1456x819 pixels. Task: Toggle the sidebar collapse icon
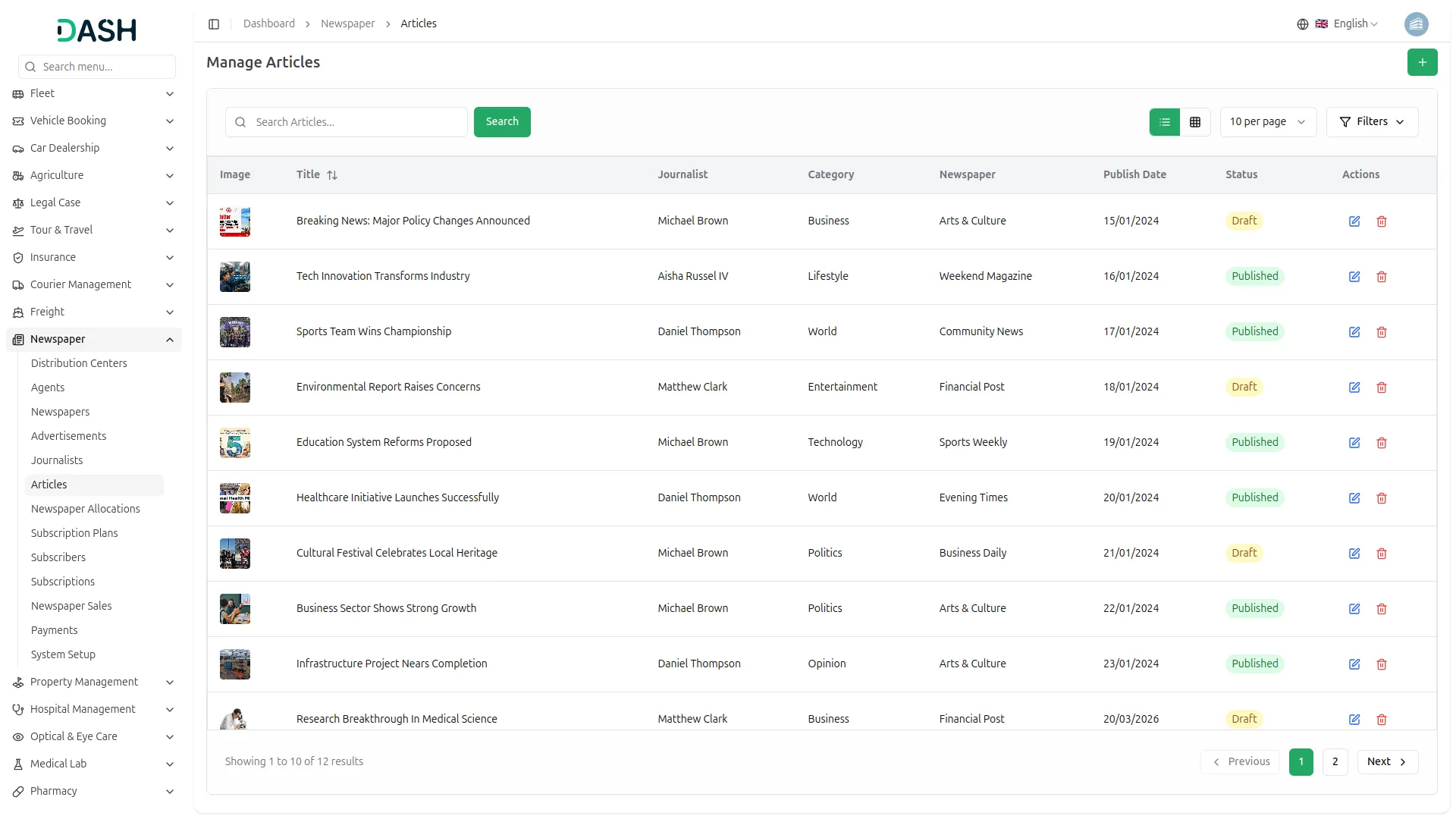click(214, 24)
